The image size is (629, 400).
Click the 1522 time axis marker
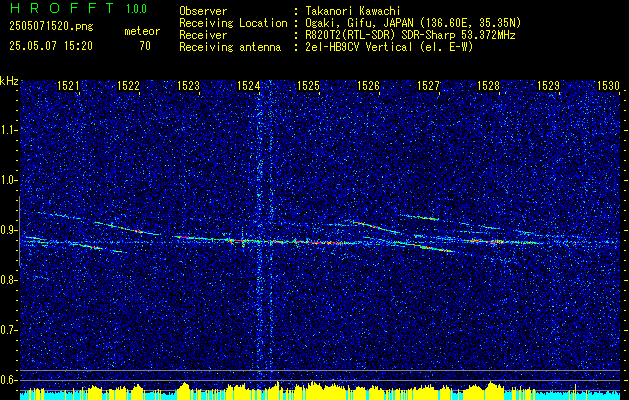point(128,85)
